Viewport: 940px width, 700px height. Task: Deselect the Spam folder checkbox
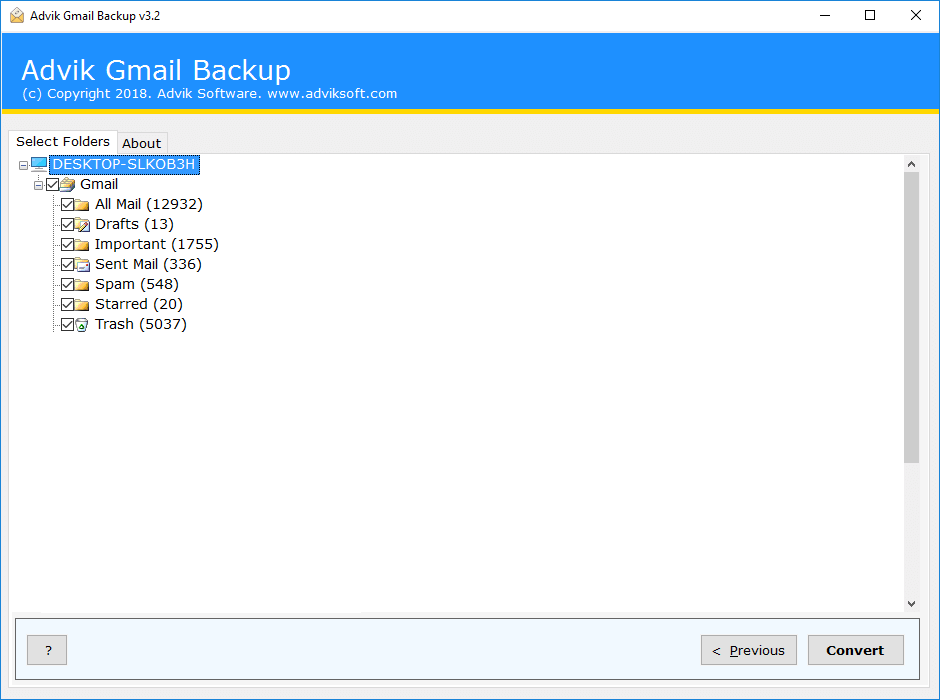tap(67, 284)
